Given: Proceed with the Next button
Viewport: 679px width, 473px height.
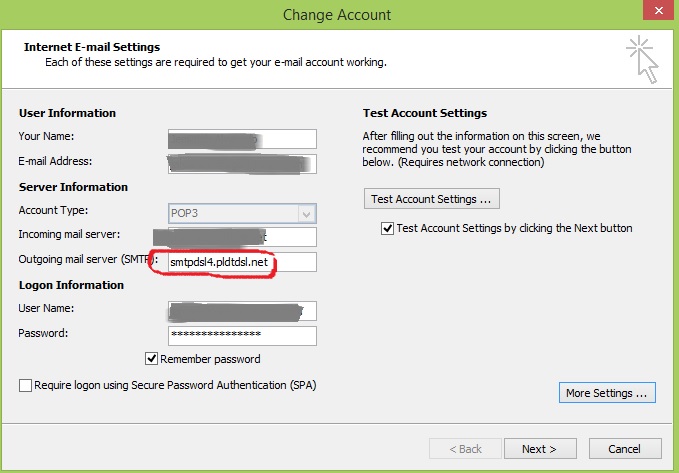Looking at the screenshot, I should 539,449.
